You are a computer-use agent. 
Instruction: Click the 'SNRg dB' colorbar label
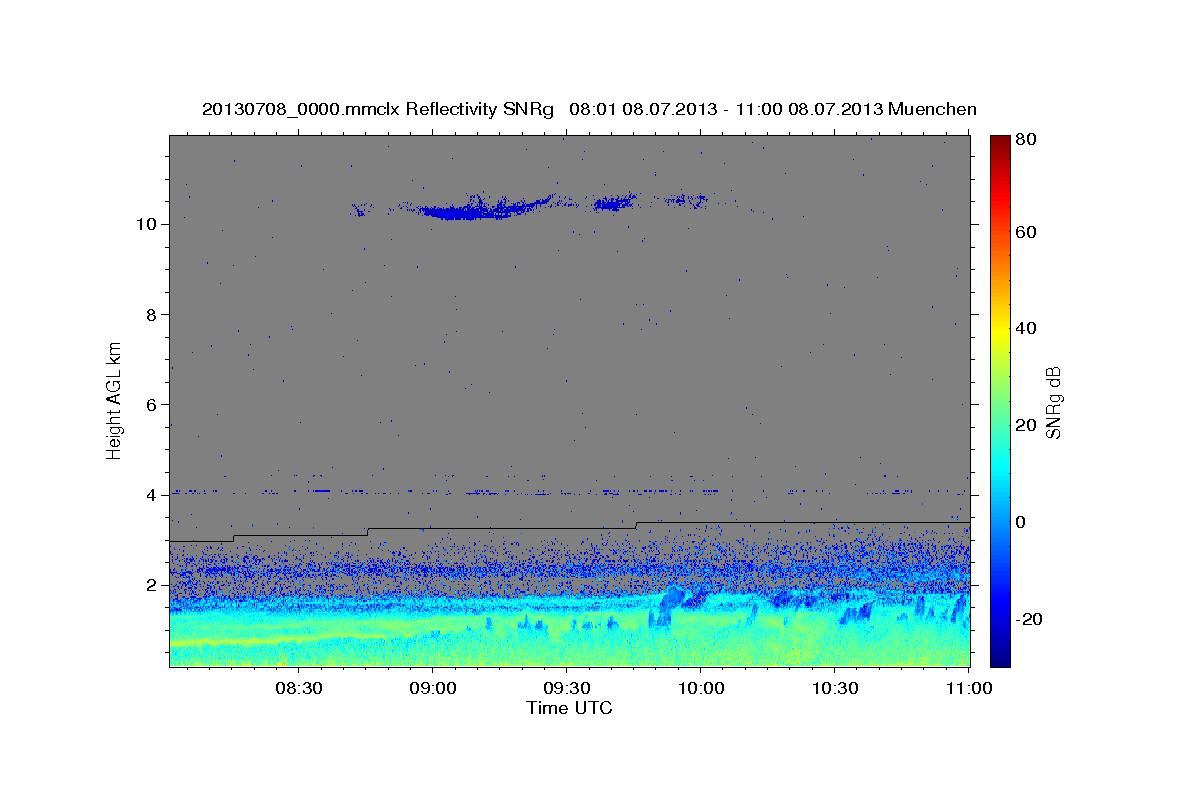point(1052,402)
